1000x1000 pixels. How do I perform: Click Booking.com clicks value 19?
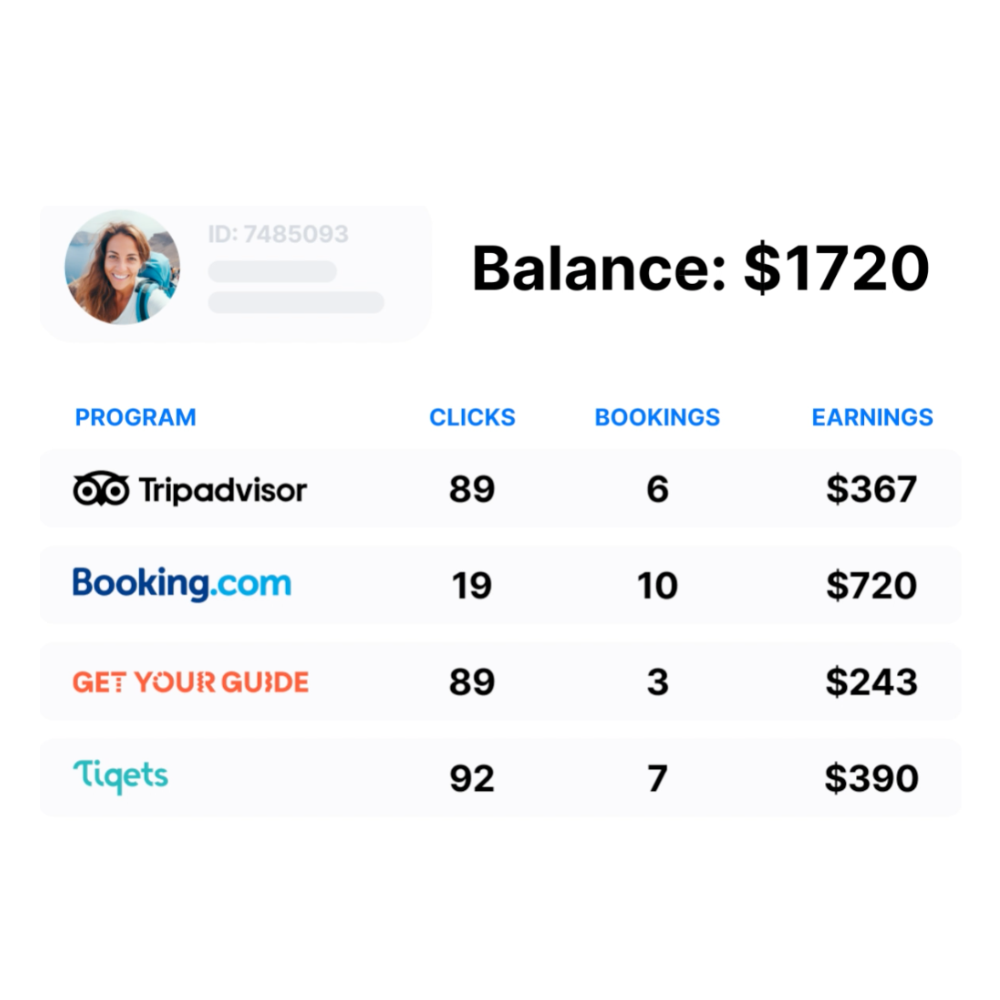[x=472, y=586]
